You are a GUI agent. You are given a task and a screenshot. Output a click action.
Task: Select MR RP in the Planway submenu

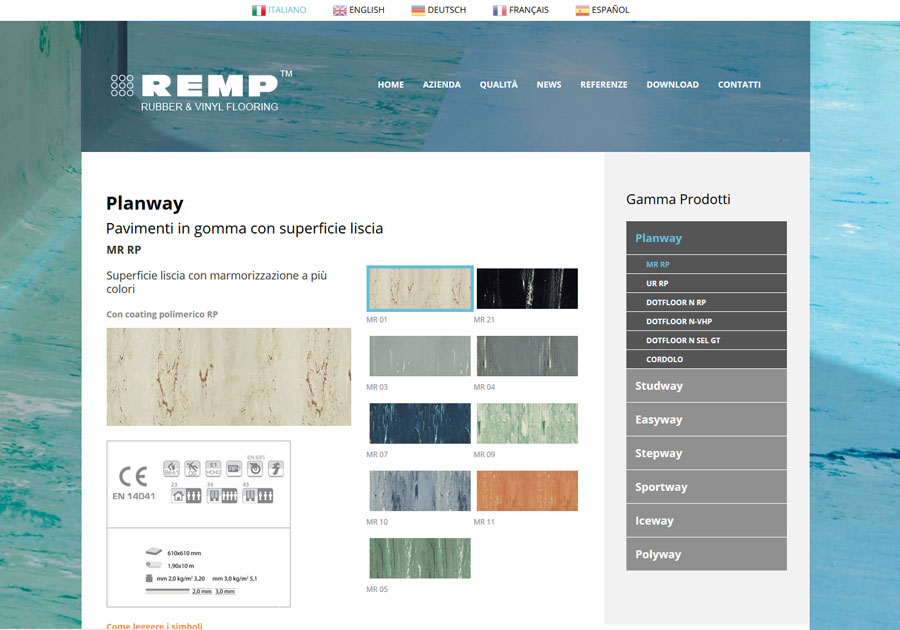pos(707,265)
